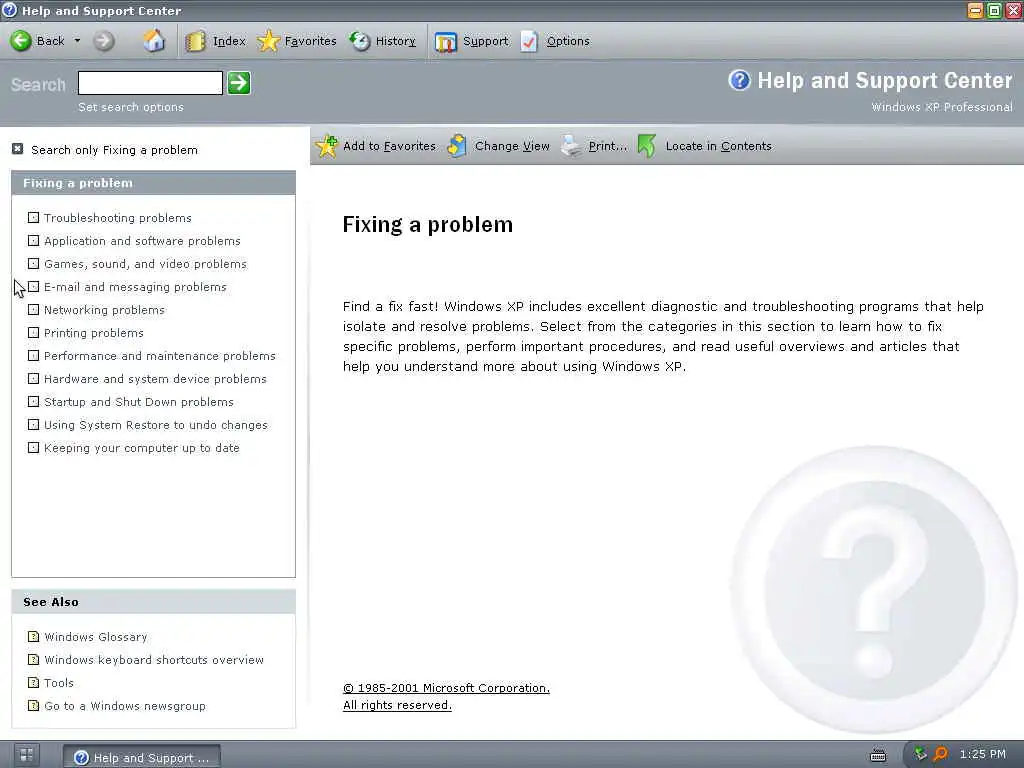
Task: Click Windows keyboard shortcuts overview help icon
Action: pos(33,660)
